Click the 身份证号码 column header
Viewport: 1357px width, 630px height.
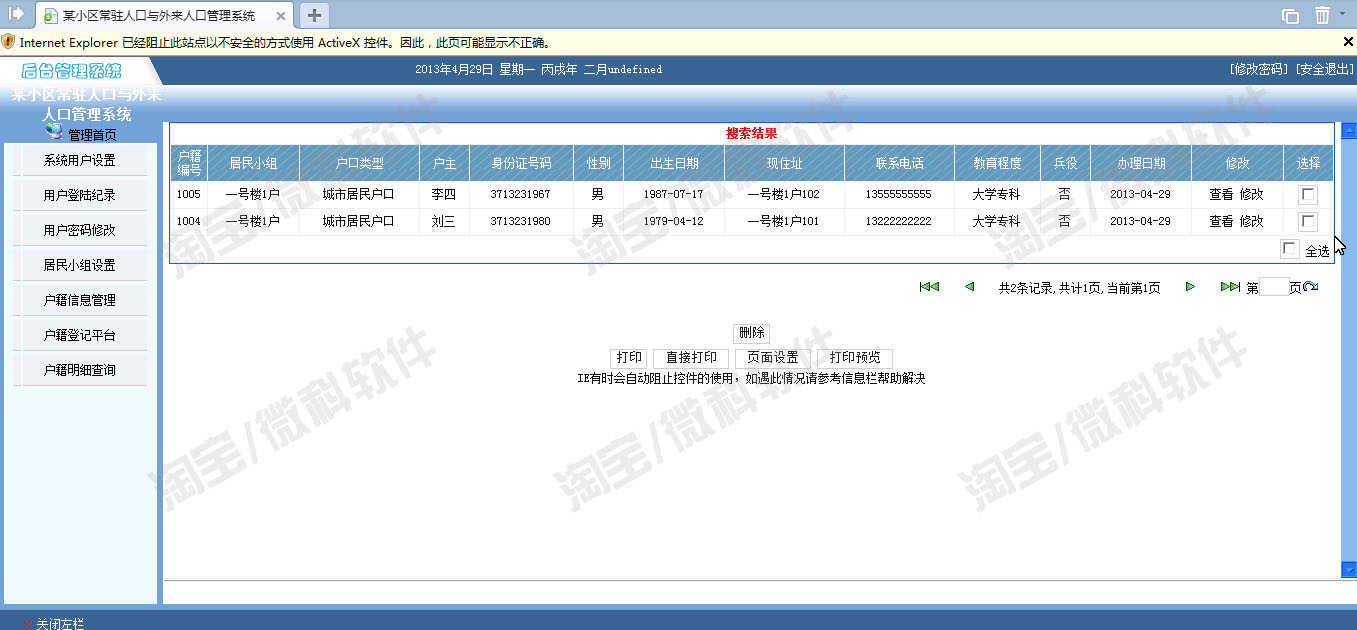(x=521, y=163)
